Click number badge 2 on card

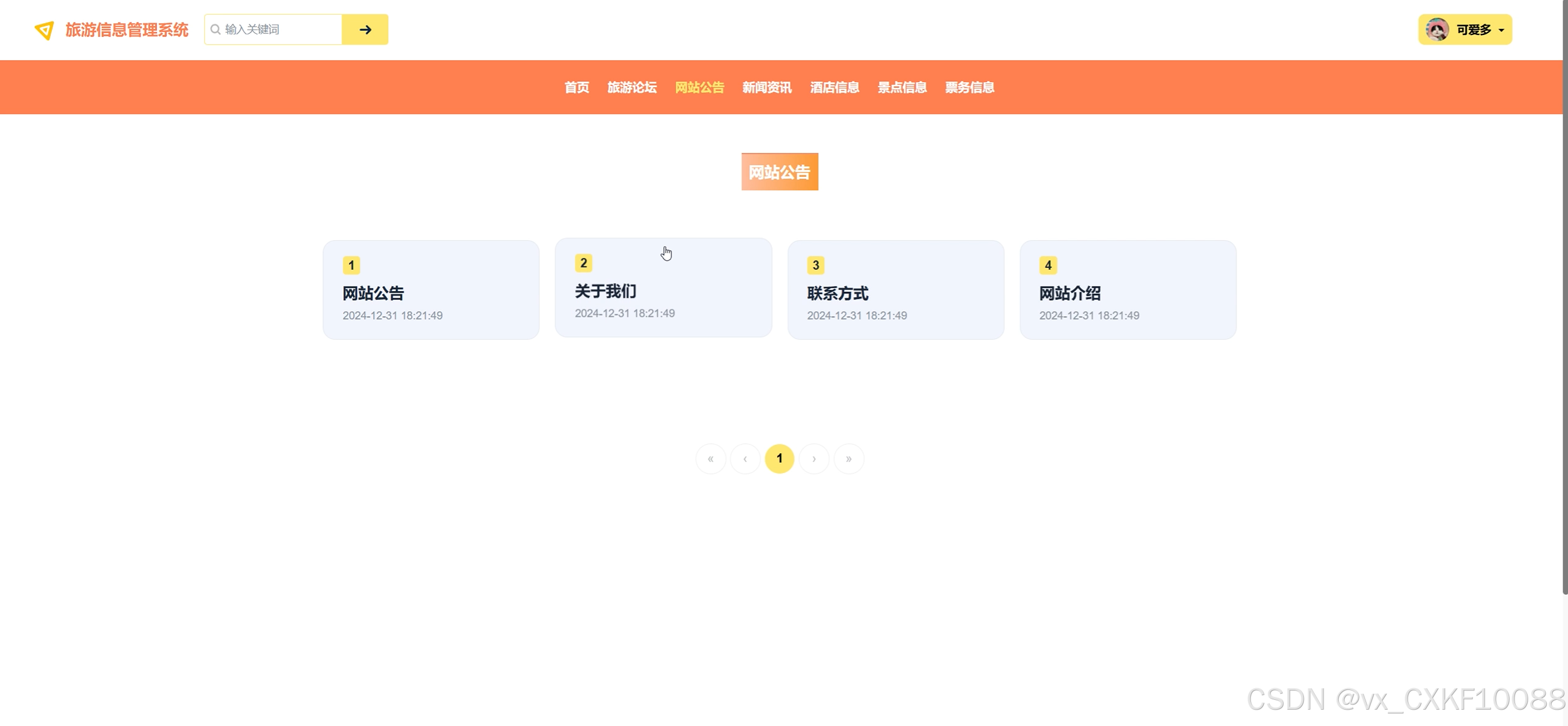(x=584, y=263)
